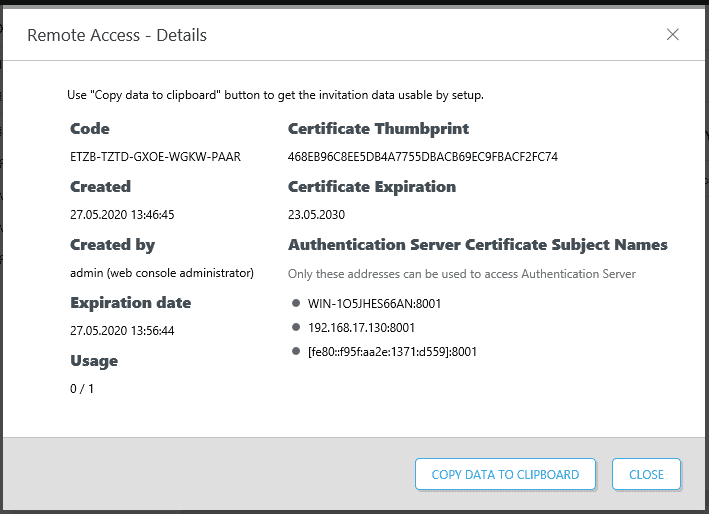Click the invitation code ETZB-TZTD-GXOE-WGKW-PAAR
This screenshot has height=514, width=709.
click(x=156, y=157)
